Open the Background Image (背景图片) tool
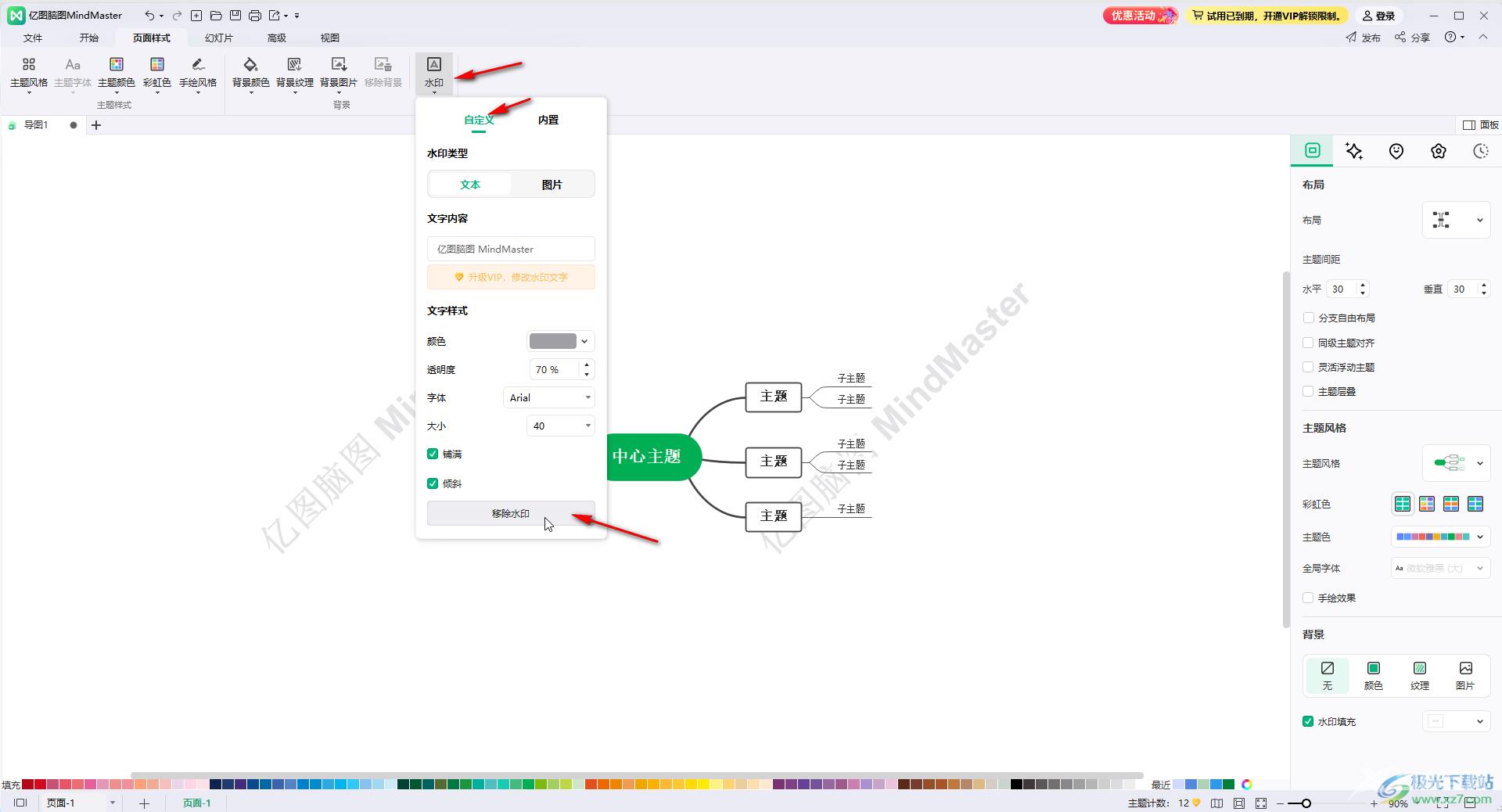 coord(339,74)
